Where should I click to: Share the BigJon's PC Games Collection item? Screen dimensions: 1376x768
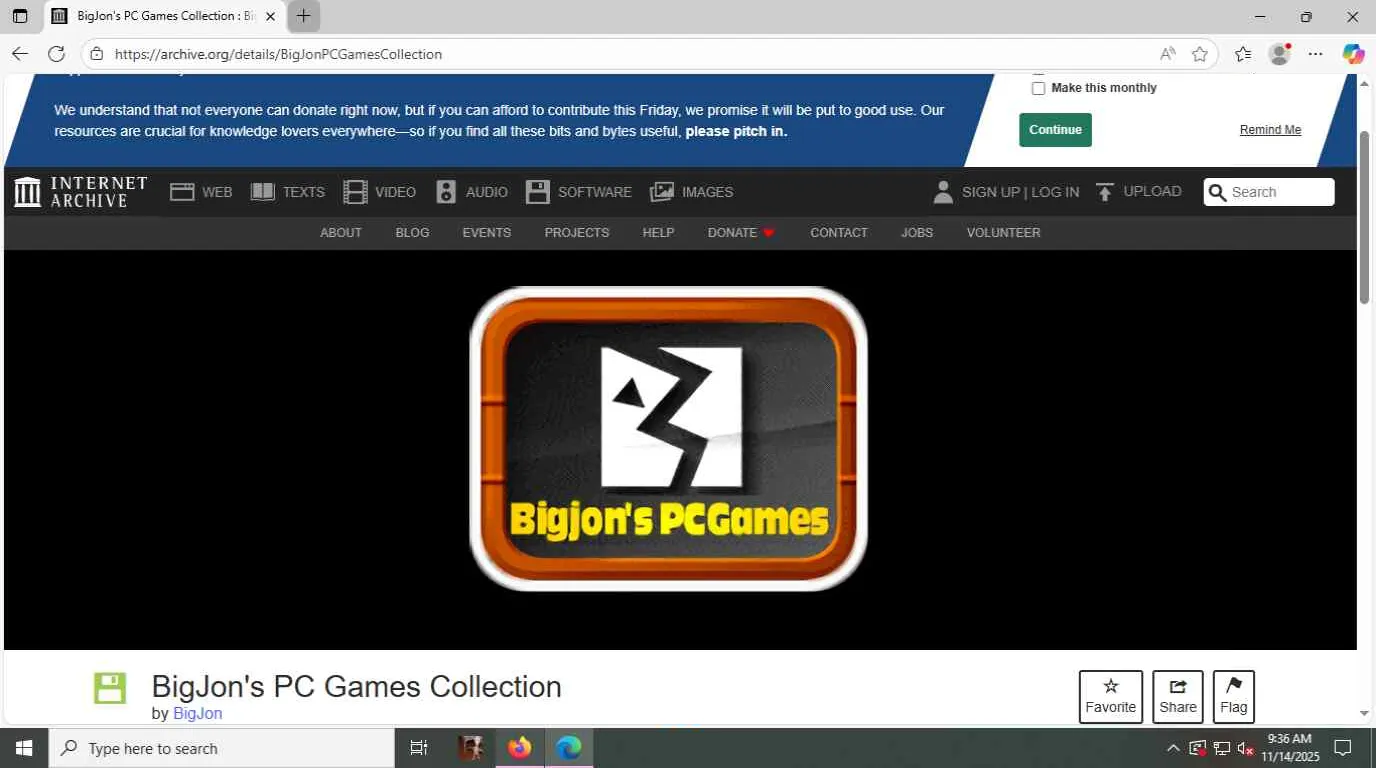(x=1178, y=697)
